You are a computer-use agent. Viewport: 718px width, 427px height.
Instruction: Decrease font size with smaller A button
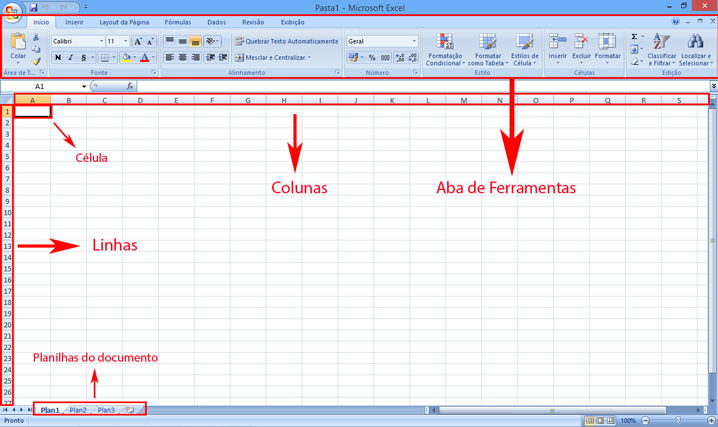point(150,42)
